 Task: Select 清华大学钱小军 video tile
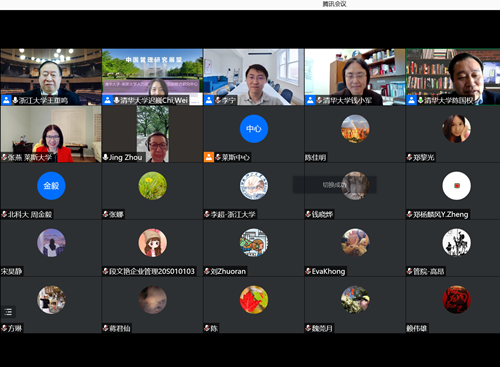355,77
